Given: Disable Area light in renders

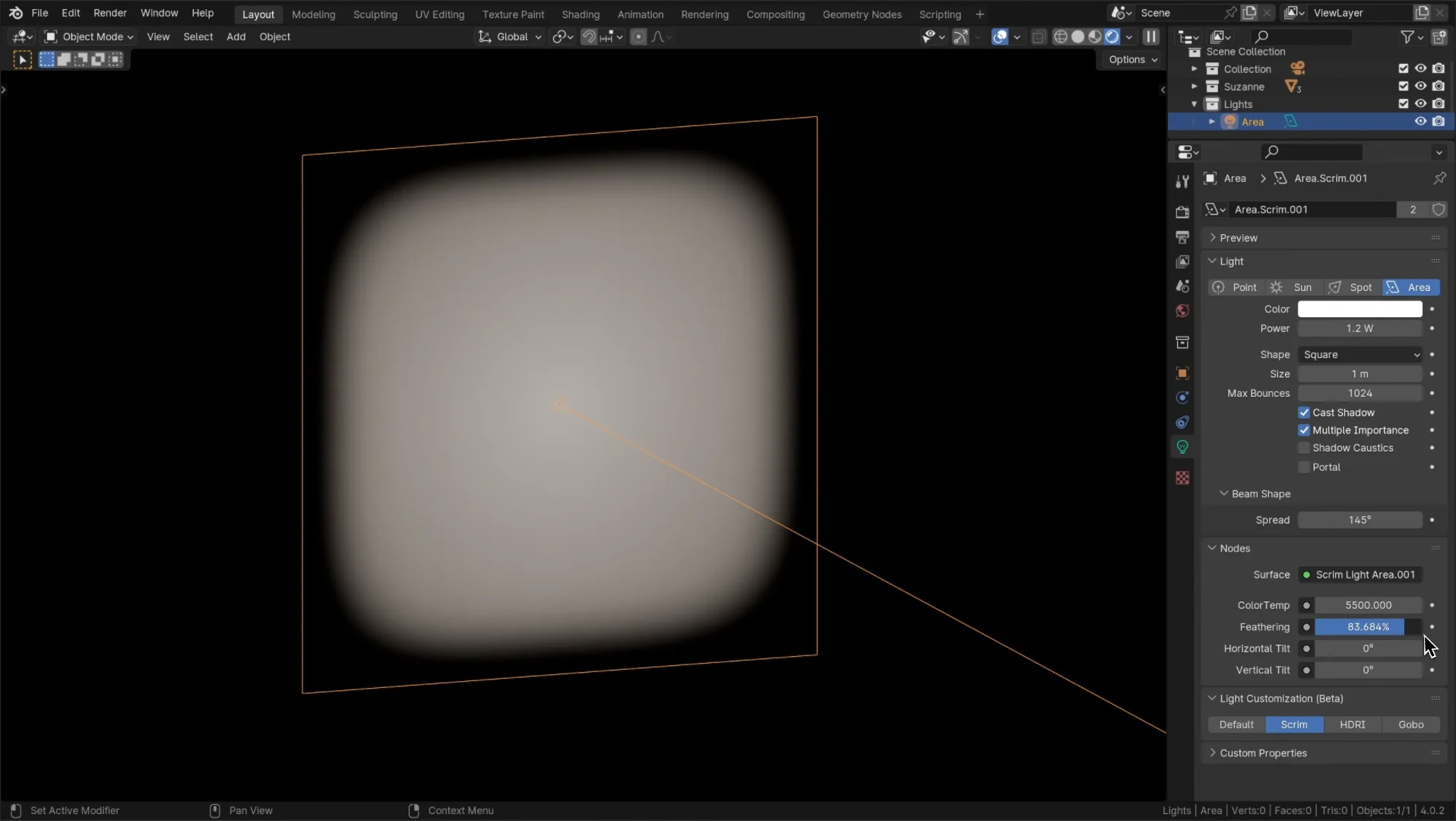Looking at the screenshot, I should coord(1439,122).
